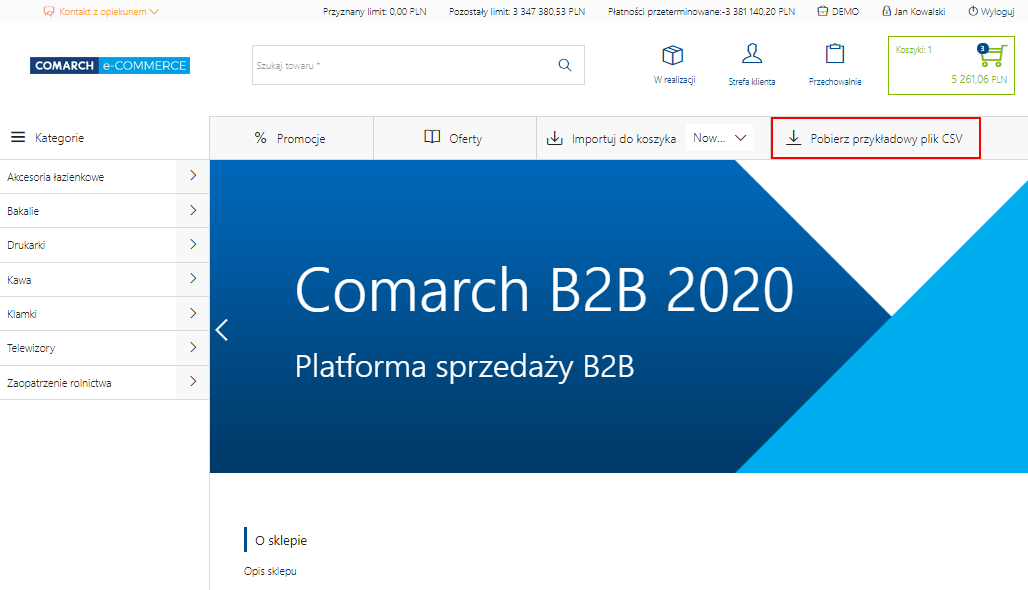Click the Wyloguj logout link
This screenshot has width=1028, height=590.
(997, 12)
